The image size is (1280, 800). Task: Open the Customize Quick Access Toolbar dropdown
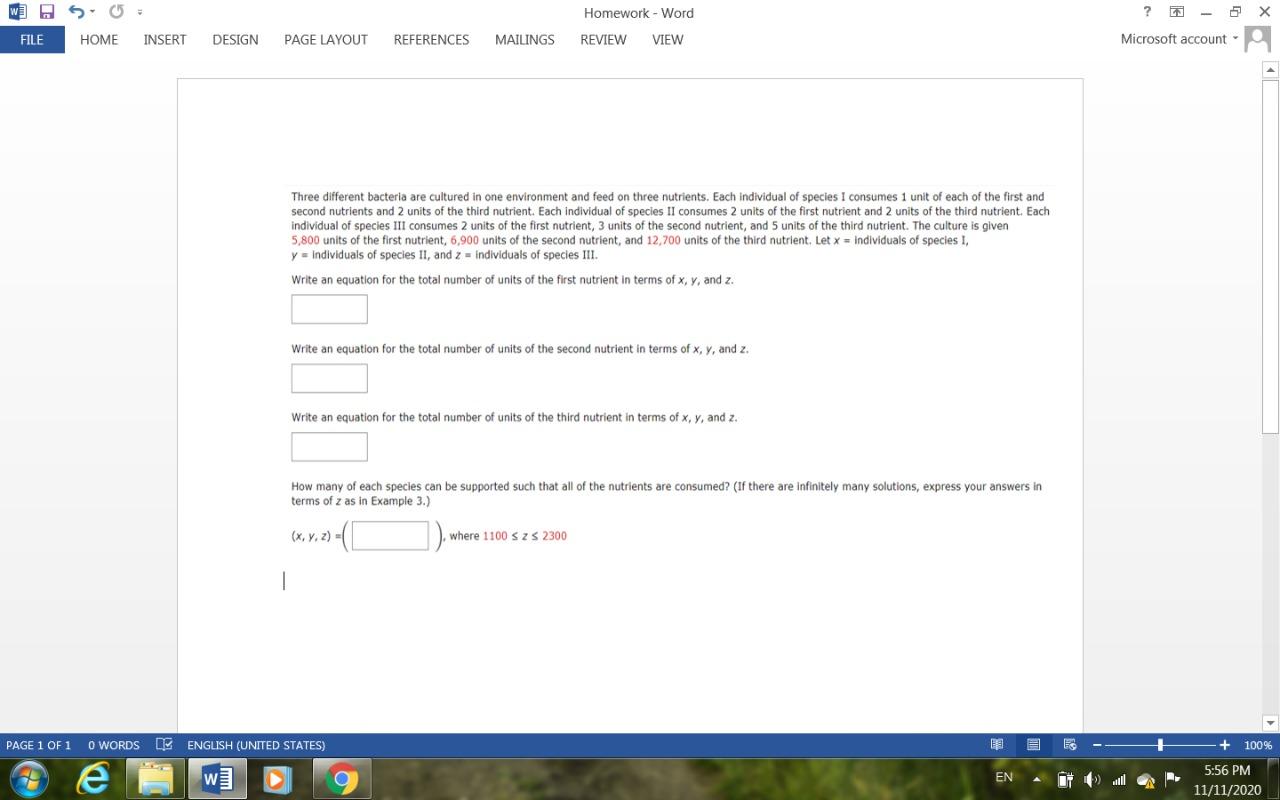point(137,13)
